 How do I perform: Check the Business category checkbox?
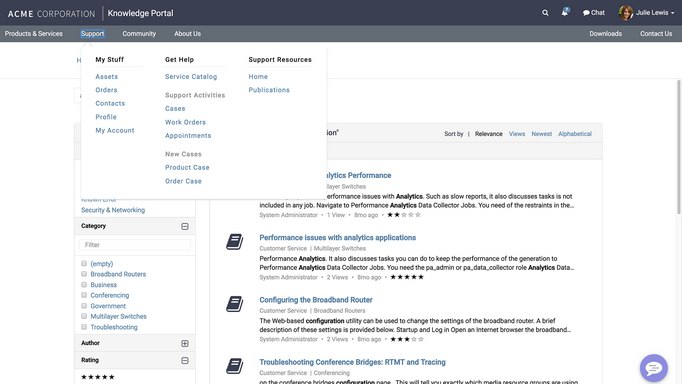84,284
